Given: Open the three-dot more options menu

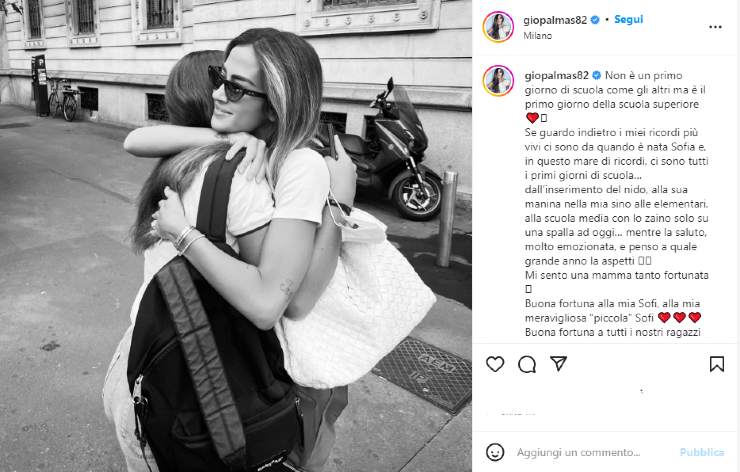Looking at the screenshot, I should [x=715, y=27].
